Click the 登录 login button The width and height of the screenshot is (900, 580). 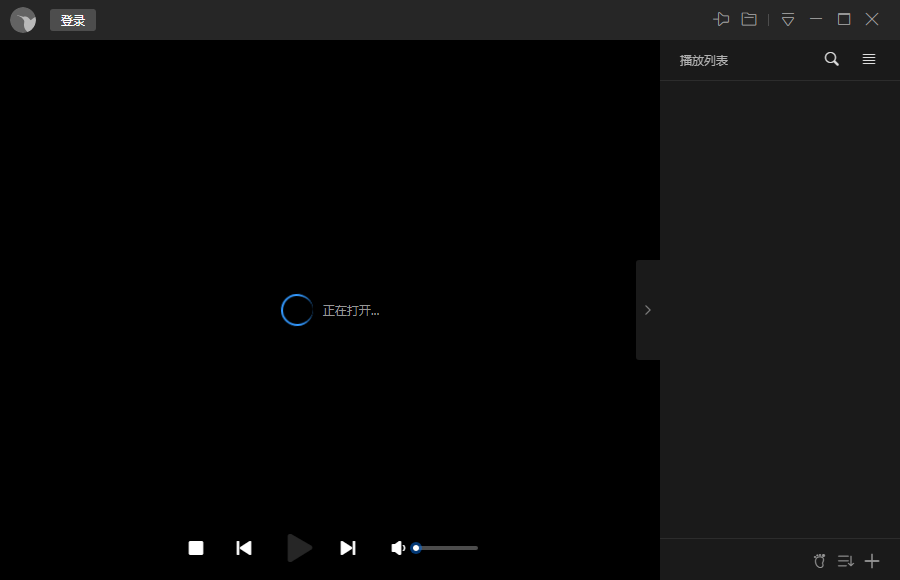73,20
